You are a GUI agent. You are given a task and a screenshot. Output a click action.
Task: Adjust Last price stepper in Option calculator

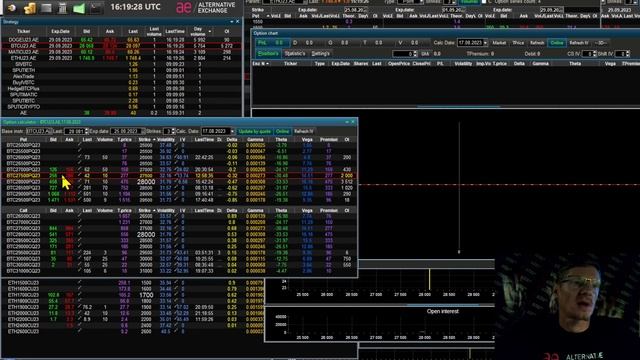86,131
